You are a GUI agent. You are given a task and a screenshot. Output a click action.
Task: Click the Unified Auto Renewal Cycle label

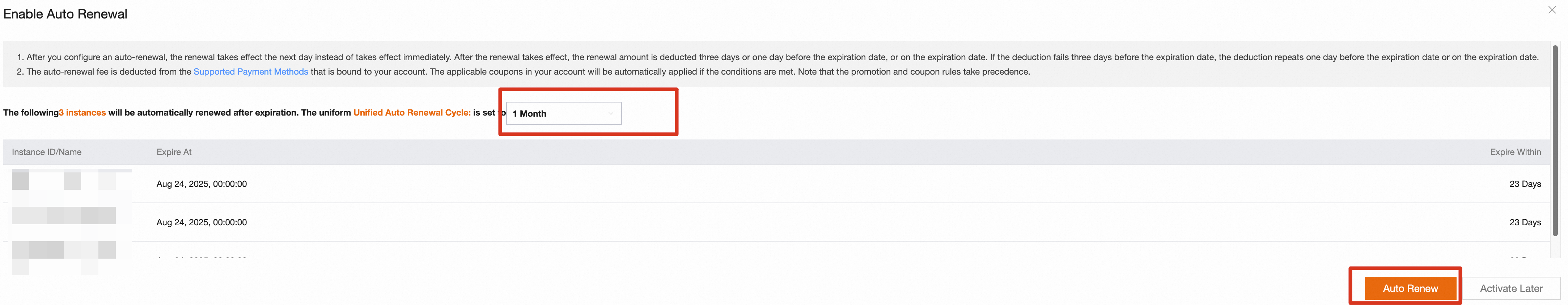click(x=411, y=112)
